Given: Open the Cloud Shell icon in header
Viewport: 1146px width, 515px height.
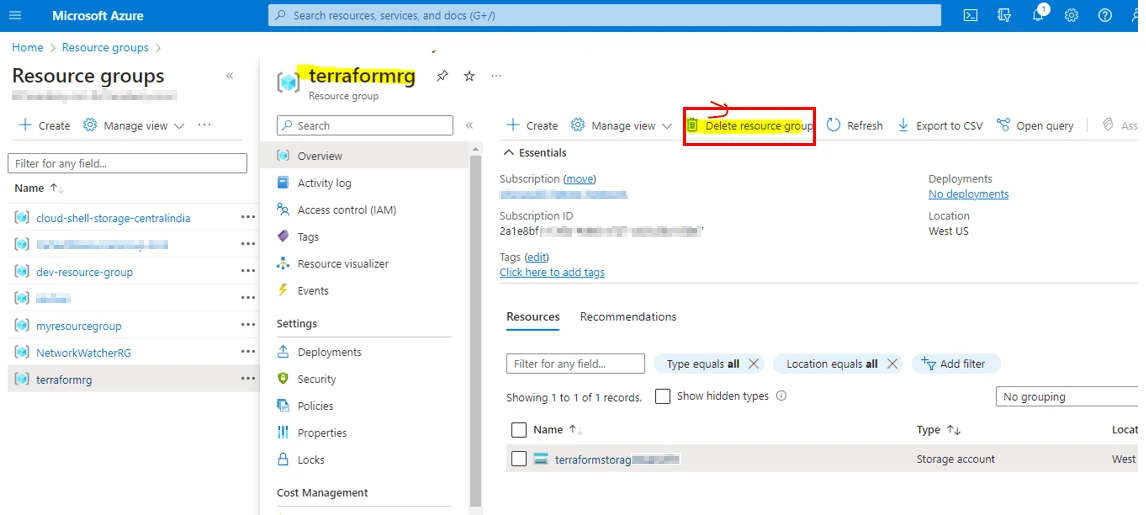Looking at the screenshot, I should [970, 15].
